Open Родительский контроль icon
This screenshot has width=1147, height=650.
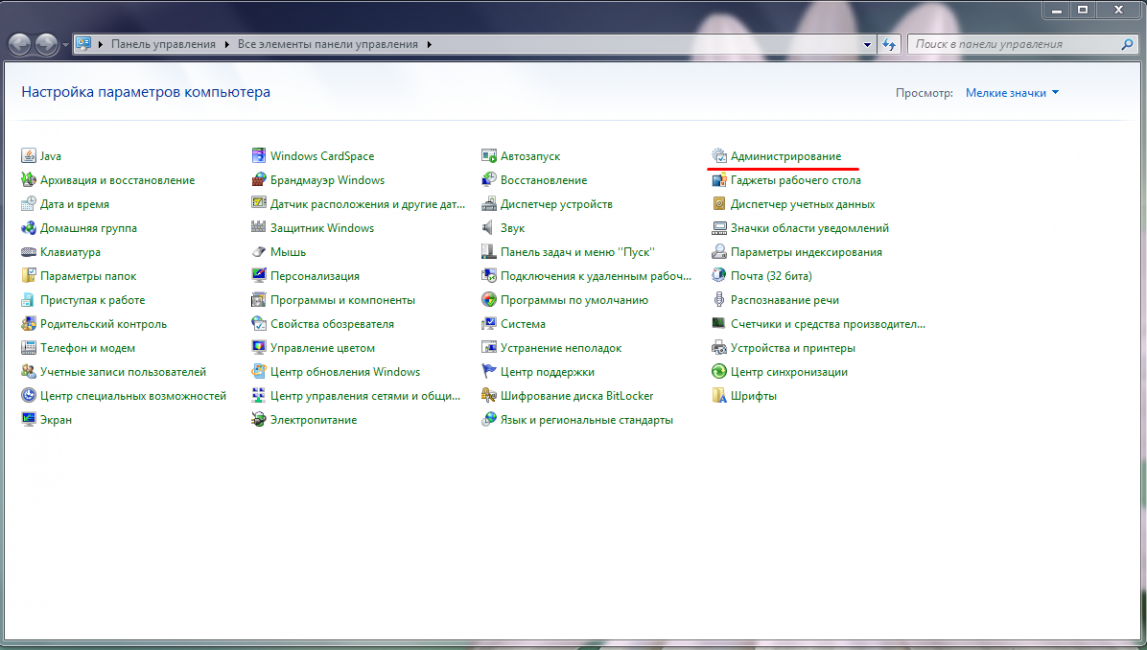tap(29, 324)
